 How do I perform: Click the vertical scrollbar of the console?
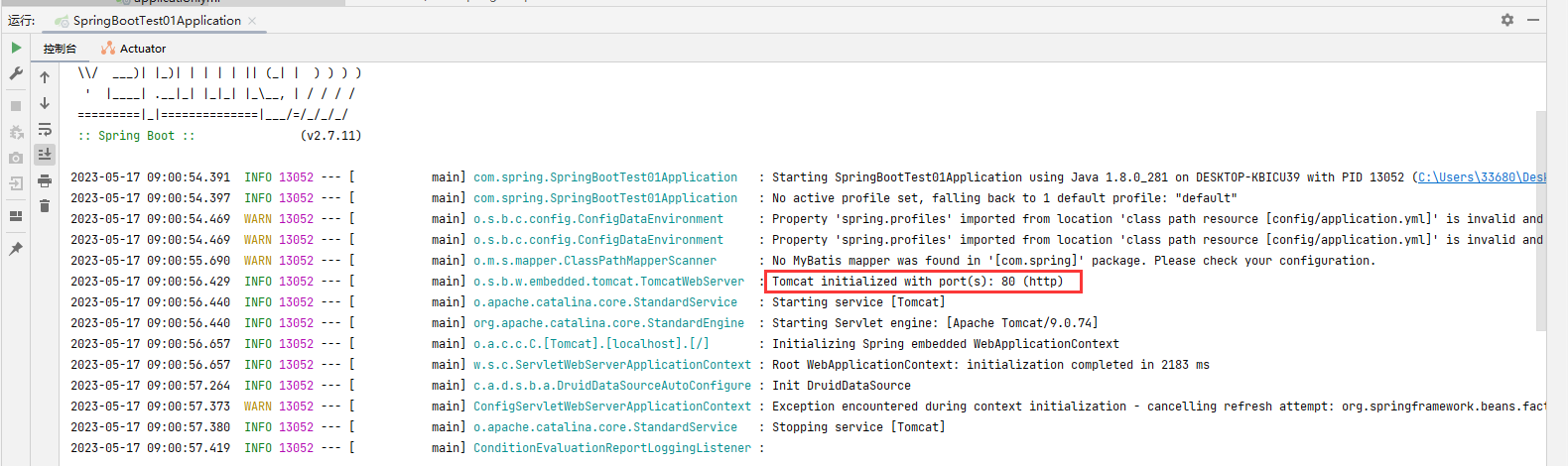coord(1540,220)
